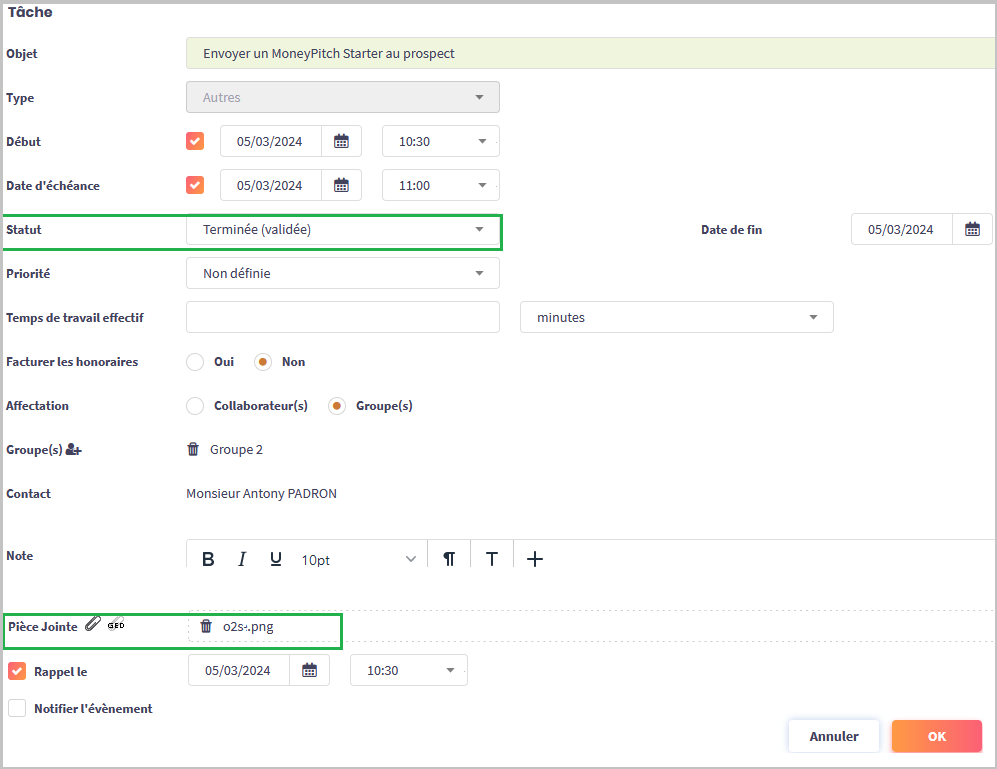
Task: Focus the Temps de travail effectif field
Action: (x=342, y=318)
